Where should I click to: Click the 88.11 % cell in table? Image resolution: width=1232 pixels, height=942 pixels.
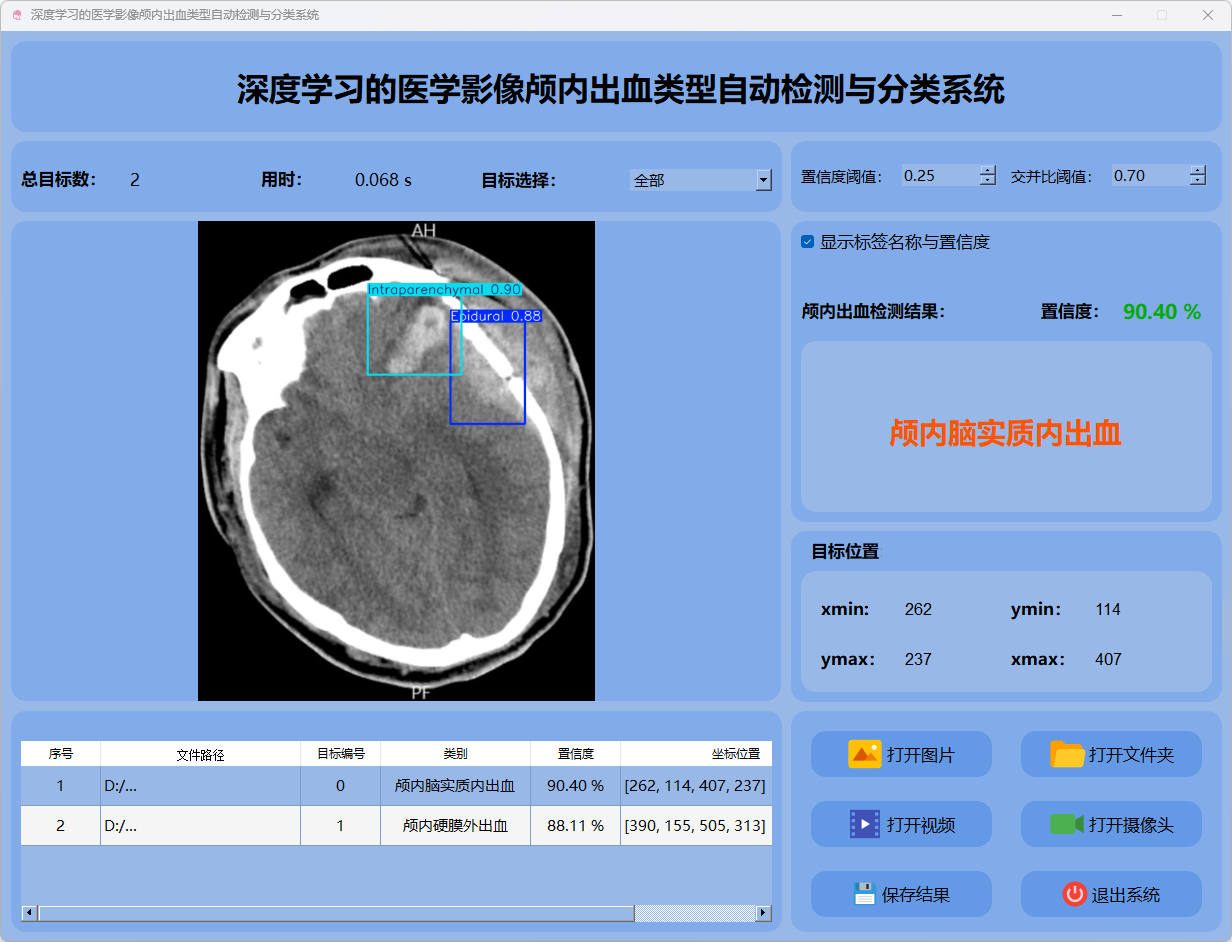(576, 826)
